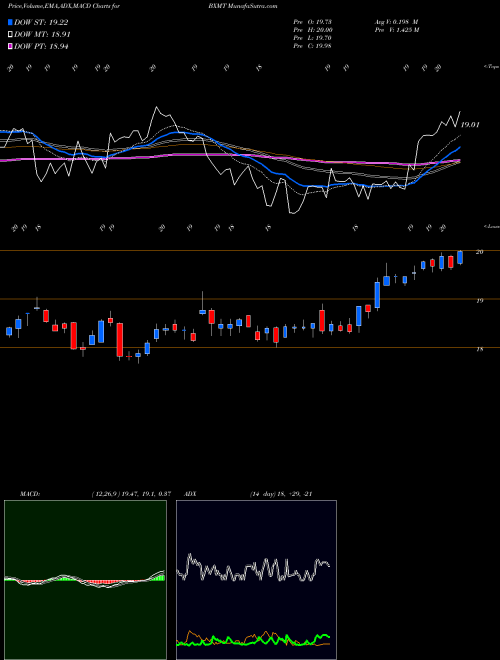Image resolution: width=500 pixels, height=660 pixels.
Task: Click the white DOW MT legend swatch
Action: pos(10,35)
